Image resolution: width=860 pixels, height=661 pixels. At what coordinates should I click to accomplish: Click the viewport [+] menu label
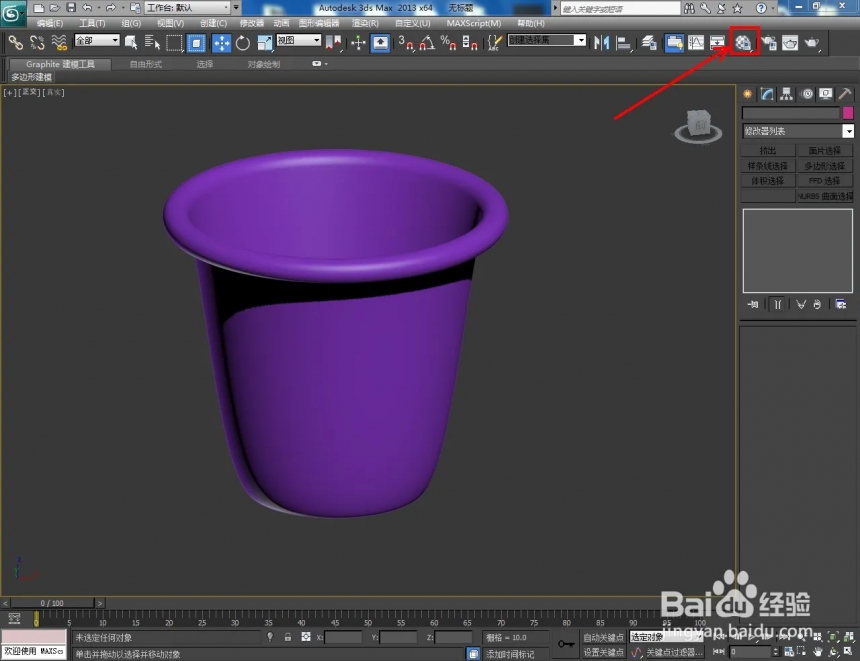pos(9,92)
